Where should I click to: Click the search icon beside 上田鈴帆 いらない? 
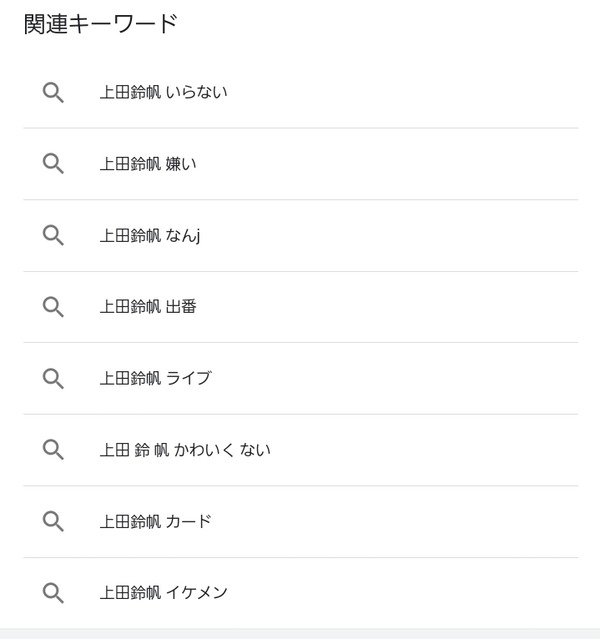click(53, 93)
